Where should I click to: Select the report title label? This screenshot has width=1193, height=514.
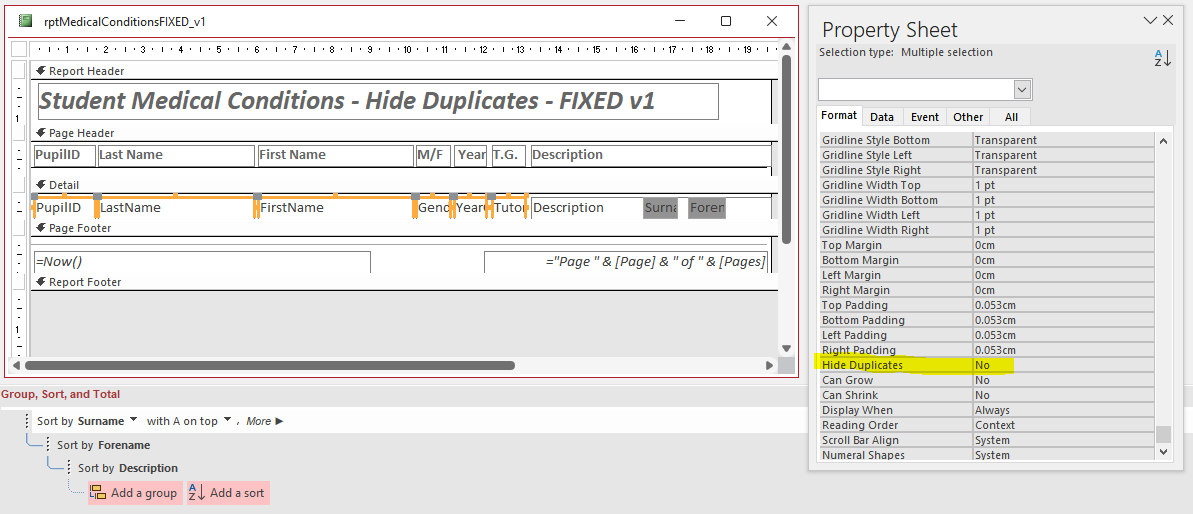378,101
